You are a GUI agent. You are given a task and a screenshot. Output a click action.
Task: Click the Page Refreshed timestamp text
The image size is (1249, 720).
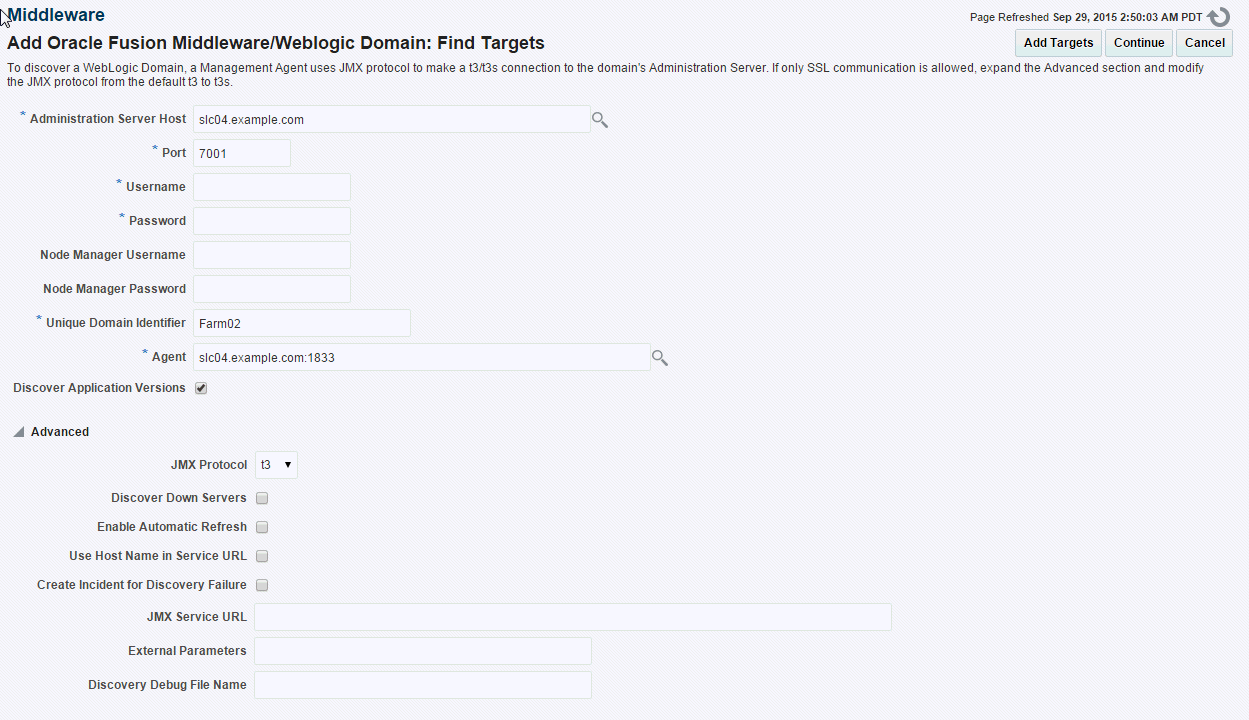coord(1086,17)
